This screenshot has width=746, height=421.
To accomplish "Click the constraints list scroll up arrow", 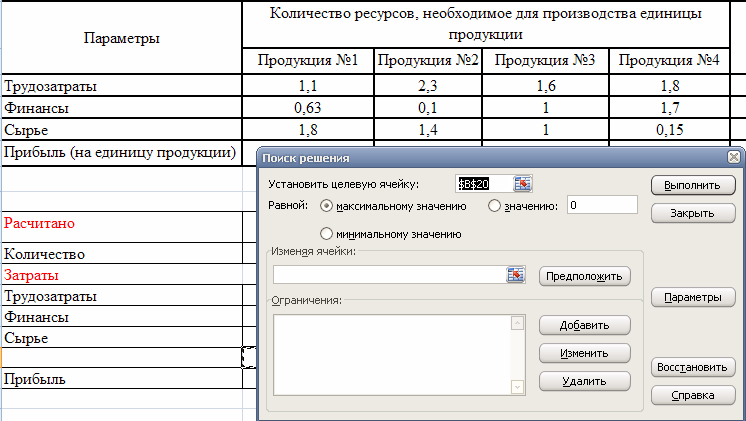I will 517,323.
